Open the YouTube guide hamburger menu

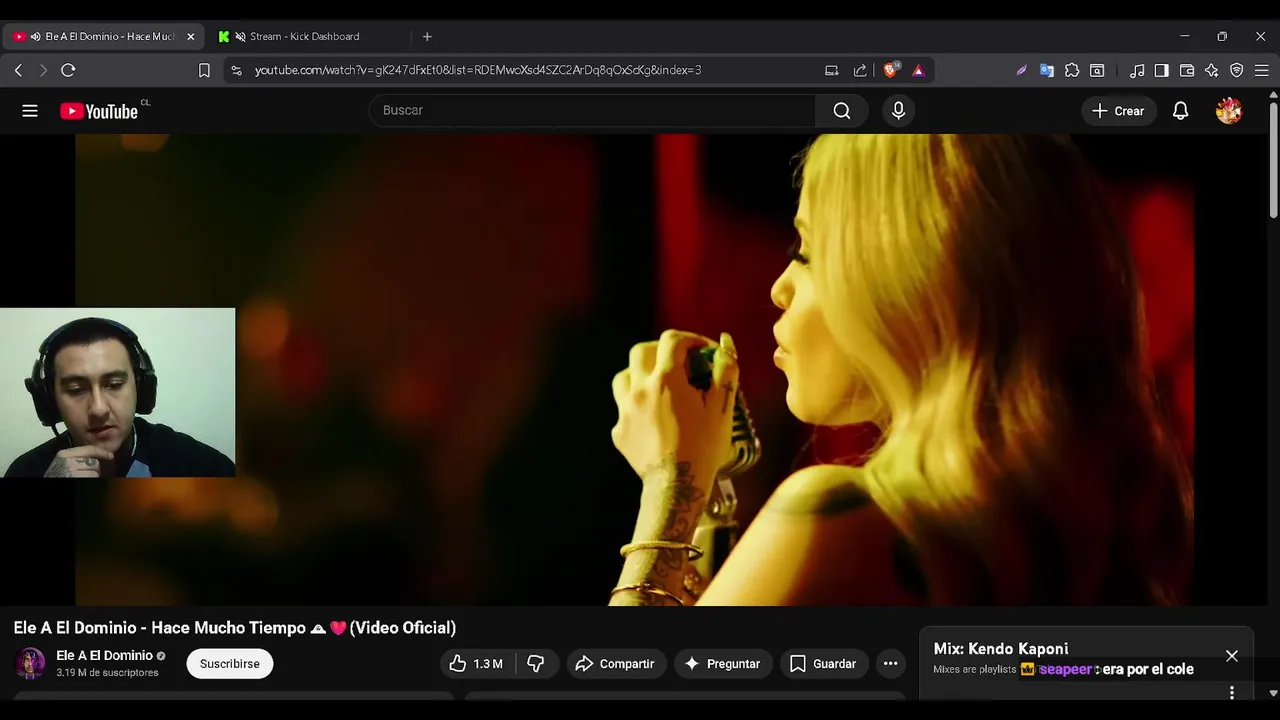(30, 111)
